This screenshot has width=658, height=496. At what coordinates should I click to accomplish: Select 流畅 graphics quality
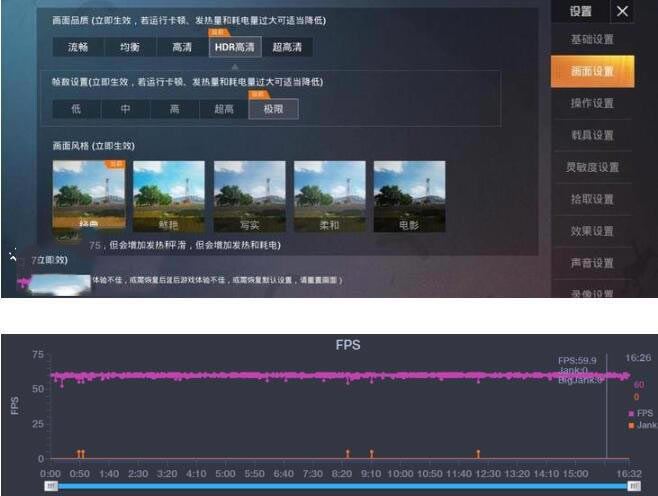coord(78,47)
